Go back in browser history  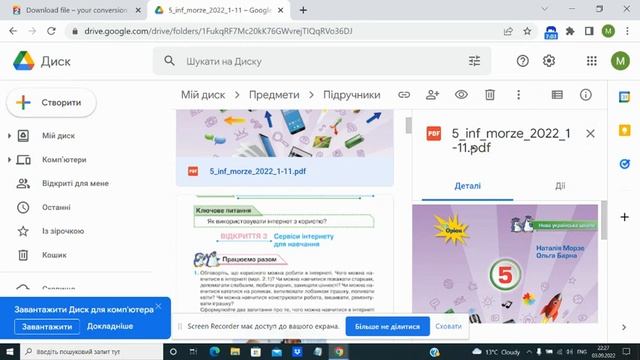[13, 31]
